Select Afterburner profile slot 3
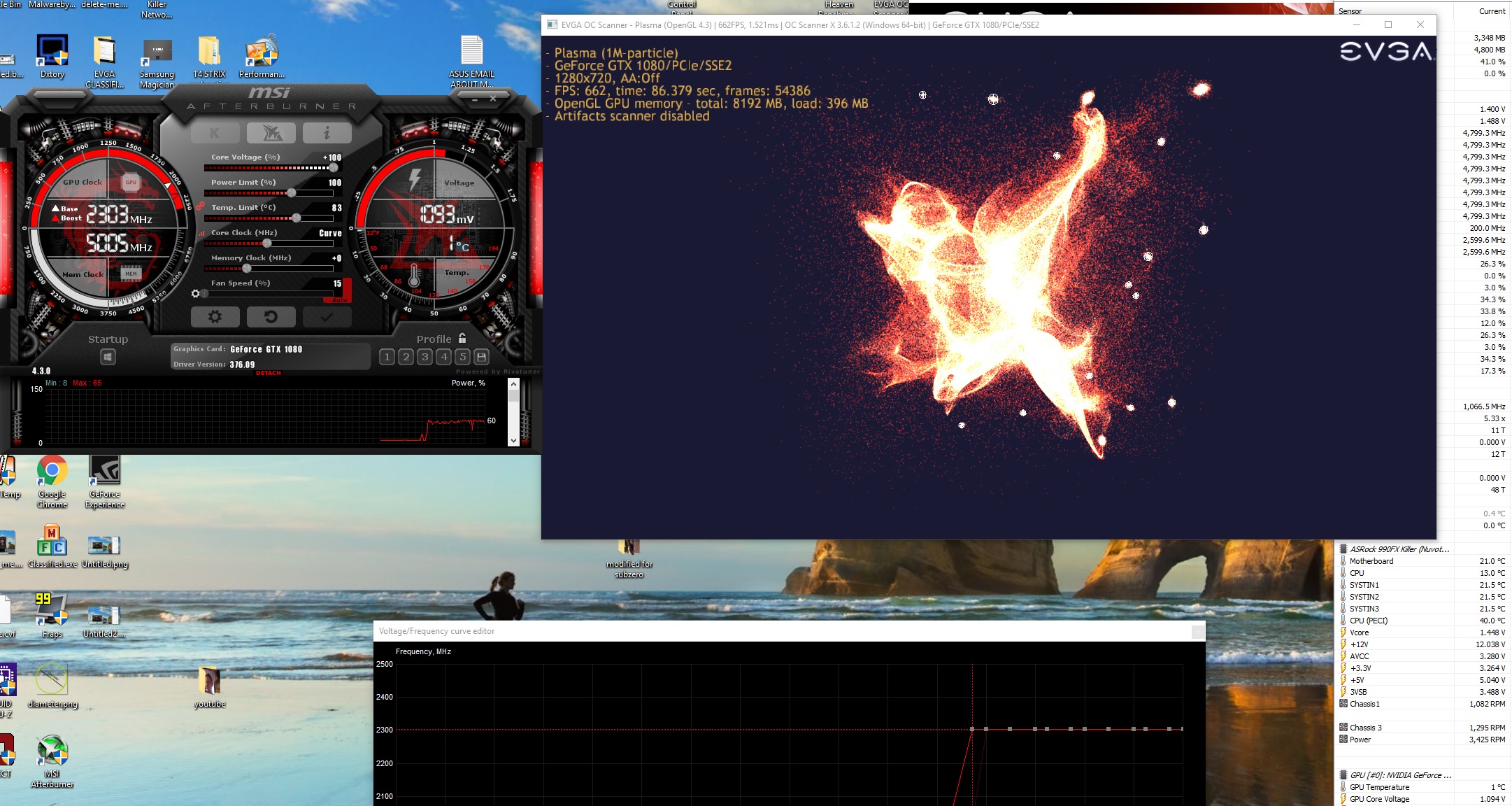Screen dimensions: 1512x806 pyautogui.click(x=425, y=357)
